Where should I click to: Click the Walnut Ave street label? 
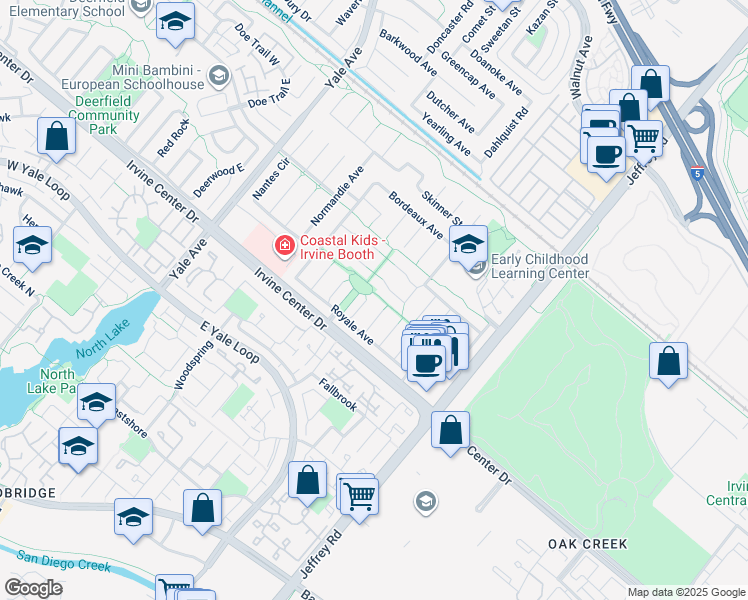(581, 68)
